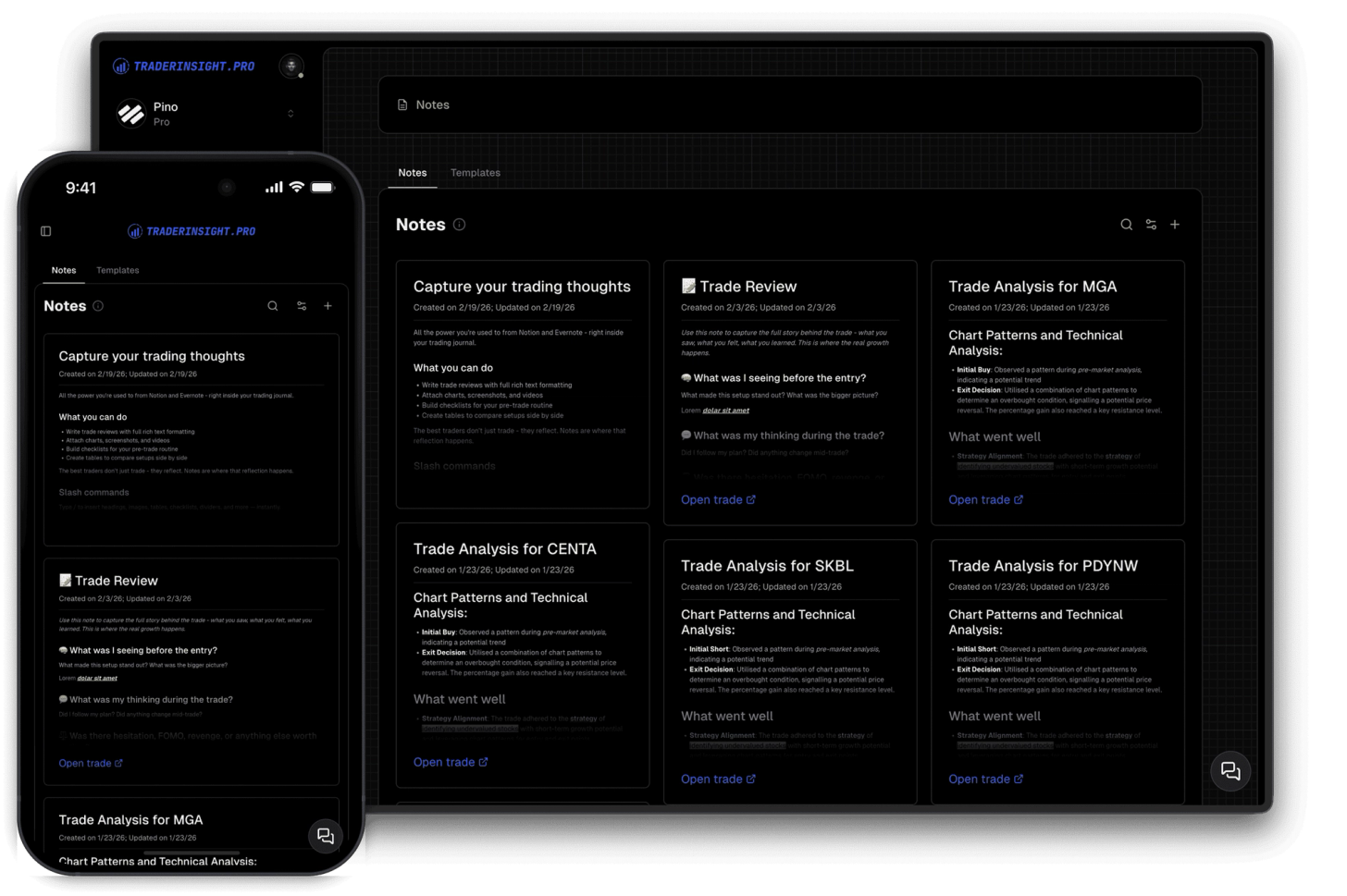The image size is (1347, 896).
Task: Click 'What was my thinking during the trade?' on desktop
Action: tap(783, 436)
